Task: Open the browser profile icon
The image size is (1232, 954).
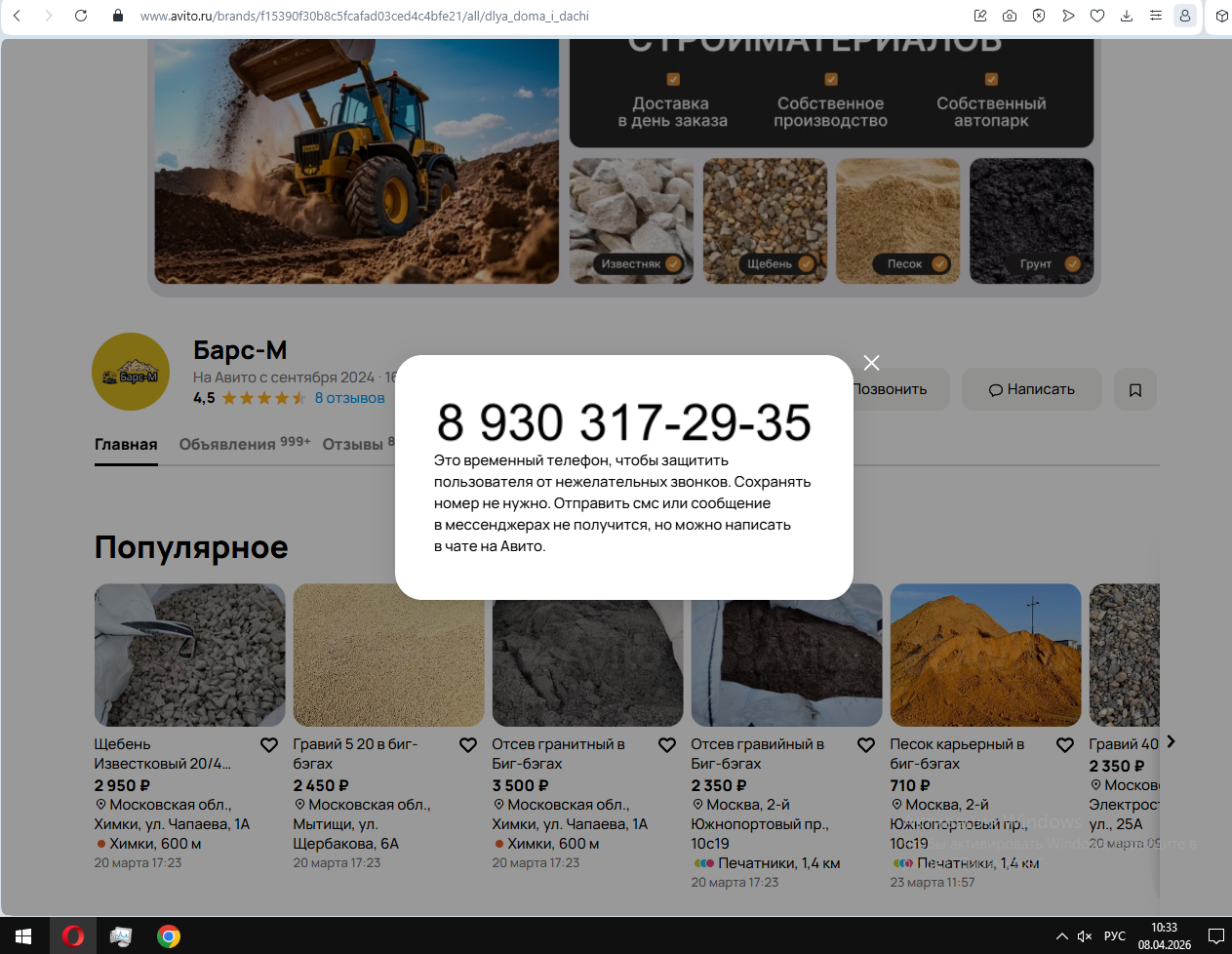Action: (1185, 16)
